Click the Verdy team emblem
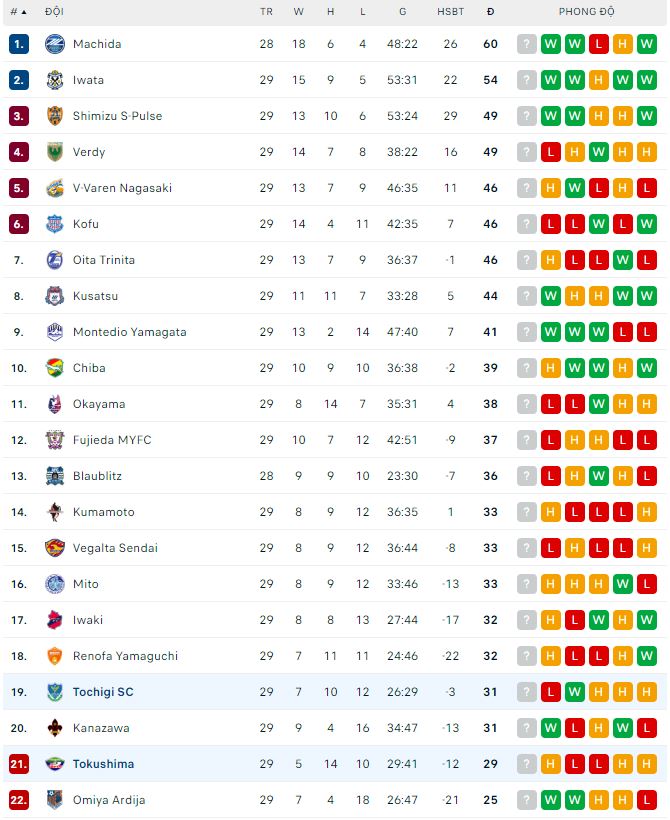670x820 pixels. click(x=54, y=152)
